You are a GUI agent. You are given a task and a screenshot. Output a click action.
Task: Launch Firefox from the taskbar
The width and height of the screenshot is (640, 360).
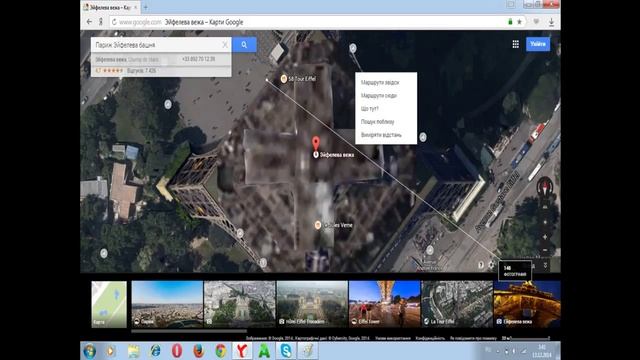[199, 351]
